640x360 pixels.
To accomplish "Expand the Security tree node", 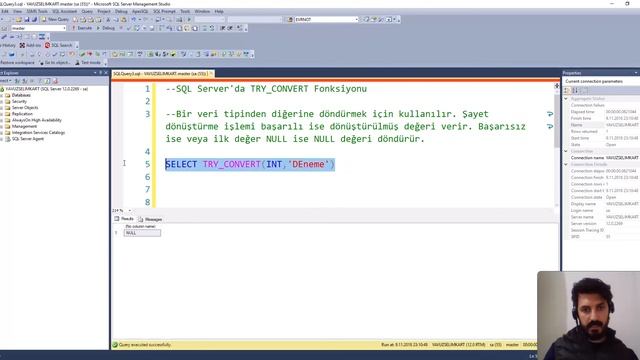I will coord(2,101).
